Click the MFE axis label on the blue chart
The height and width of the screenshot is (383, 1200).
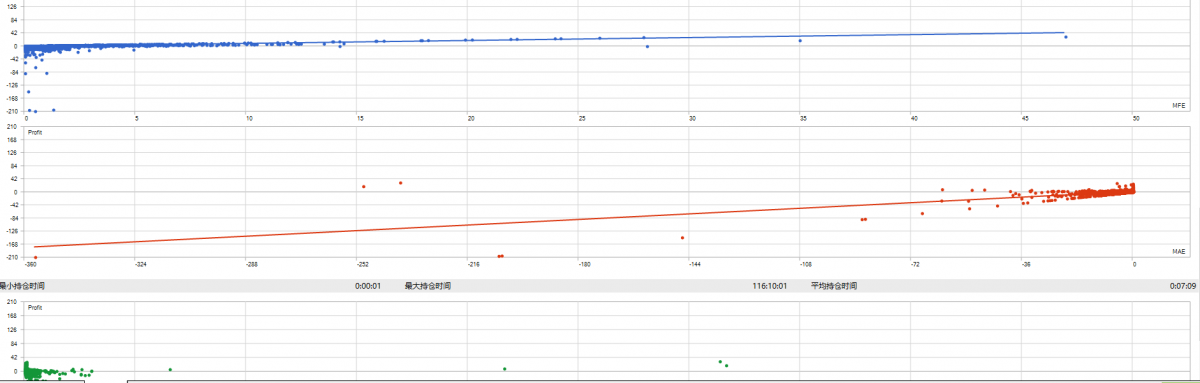(x=1178, y=105)
